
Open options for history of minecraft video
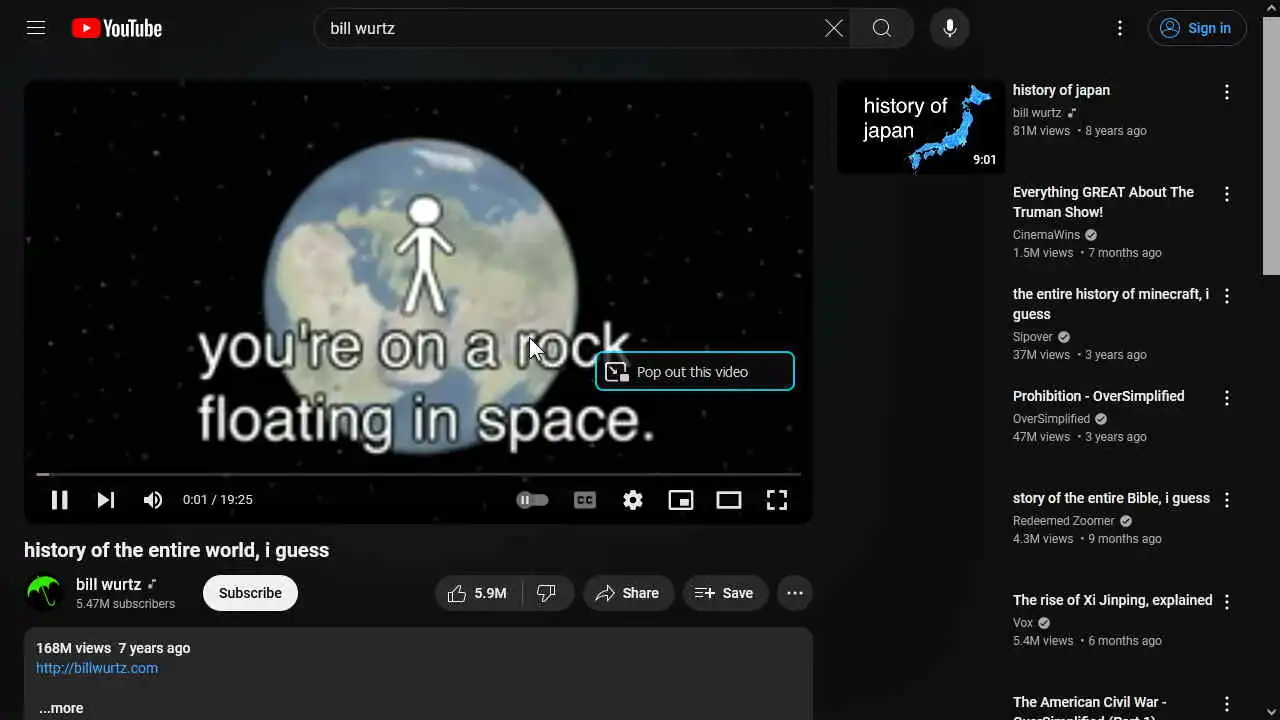click(1227, 296)
